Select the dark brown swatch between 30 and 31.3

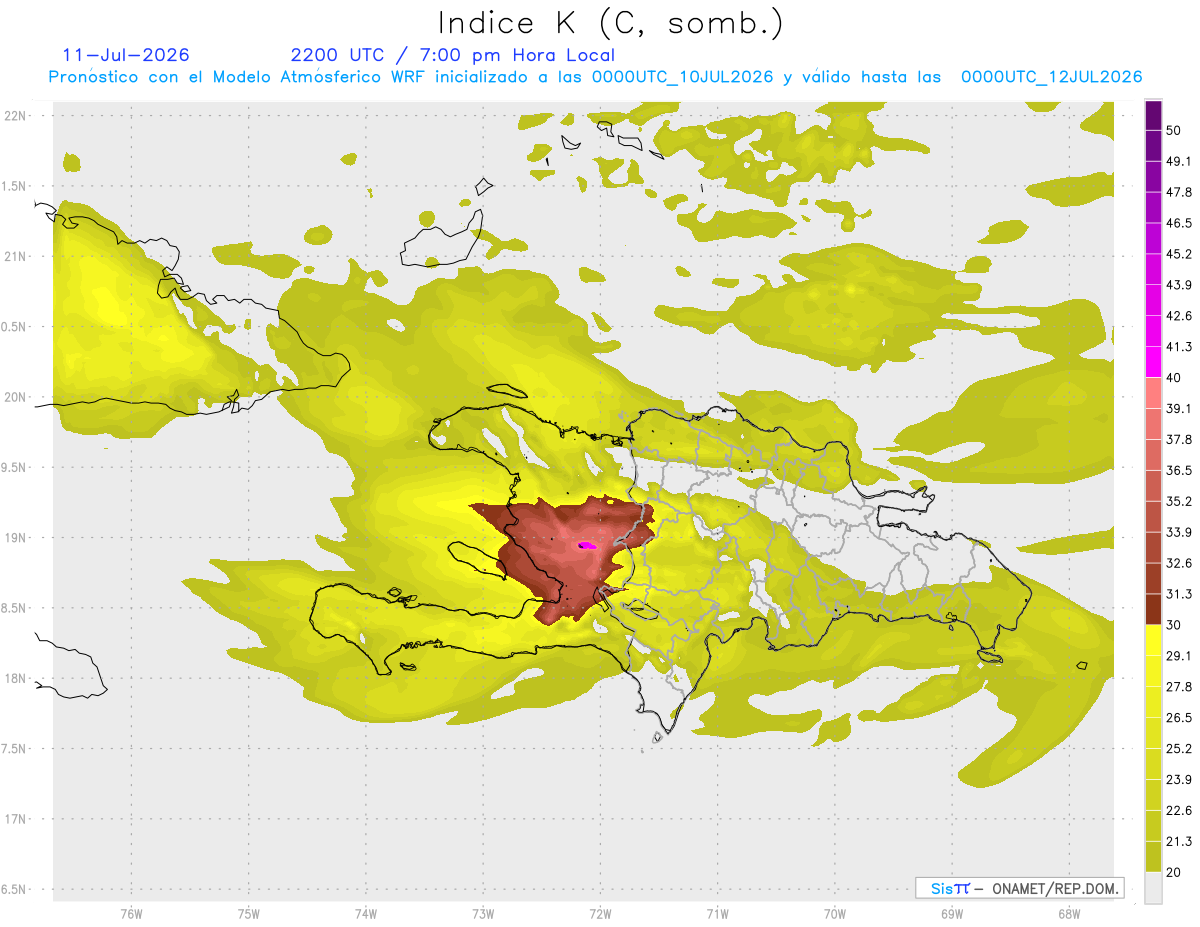coord(1153,609)
